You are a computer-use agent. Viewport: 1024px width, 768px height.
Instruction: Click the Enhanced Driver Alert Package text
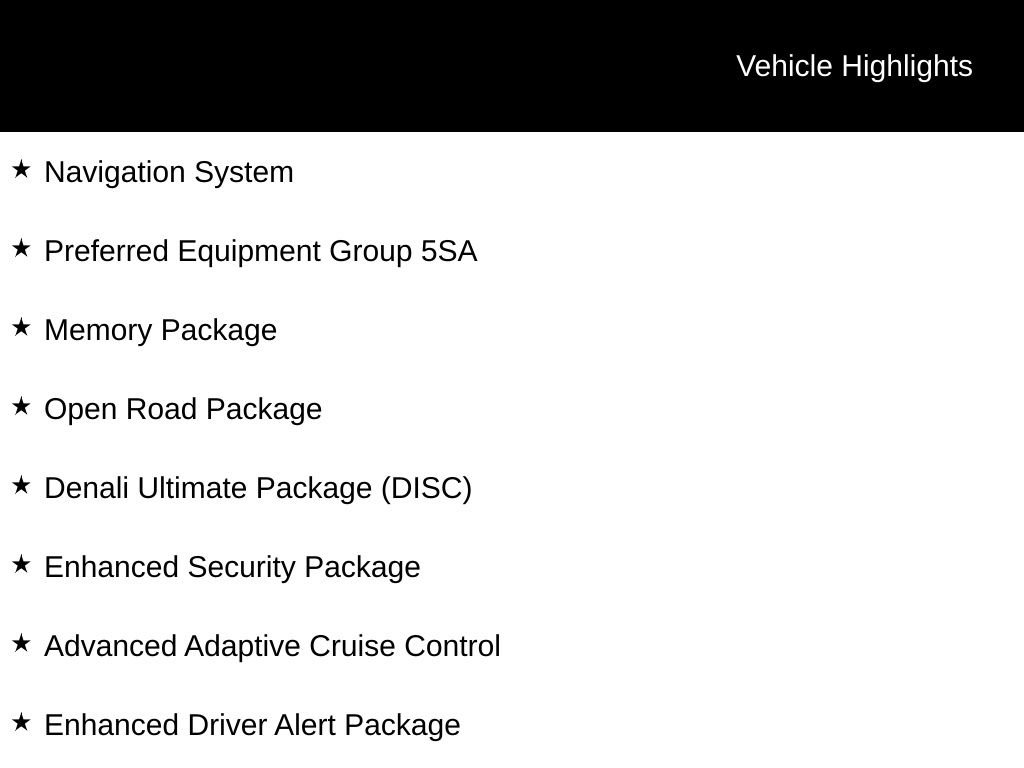[x=252, y=726]
